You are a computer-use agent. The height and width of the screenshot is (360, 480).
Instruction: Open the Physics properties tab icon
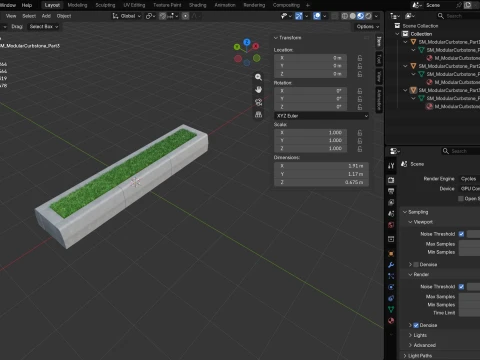click(x=391, y=287)
